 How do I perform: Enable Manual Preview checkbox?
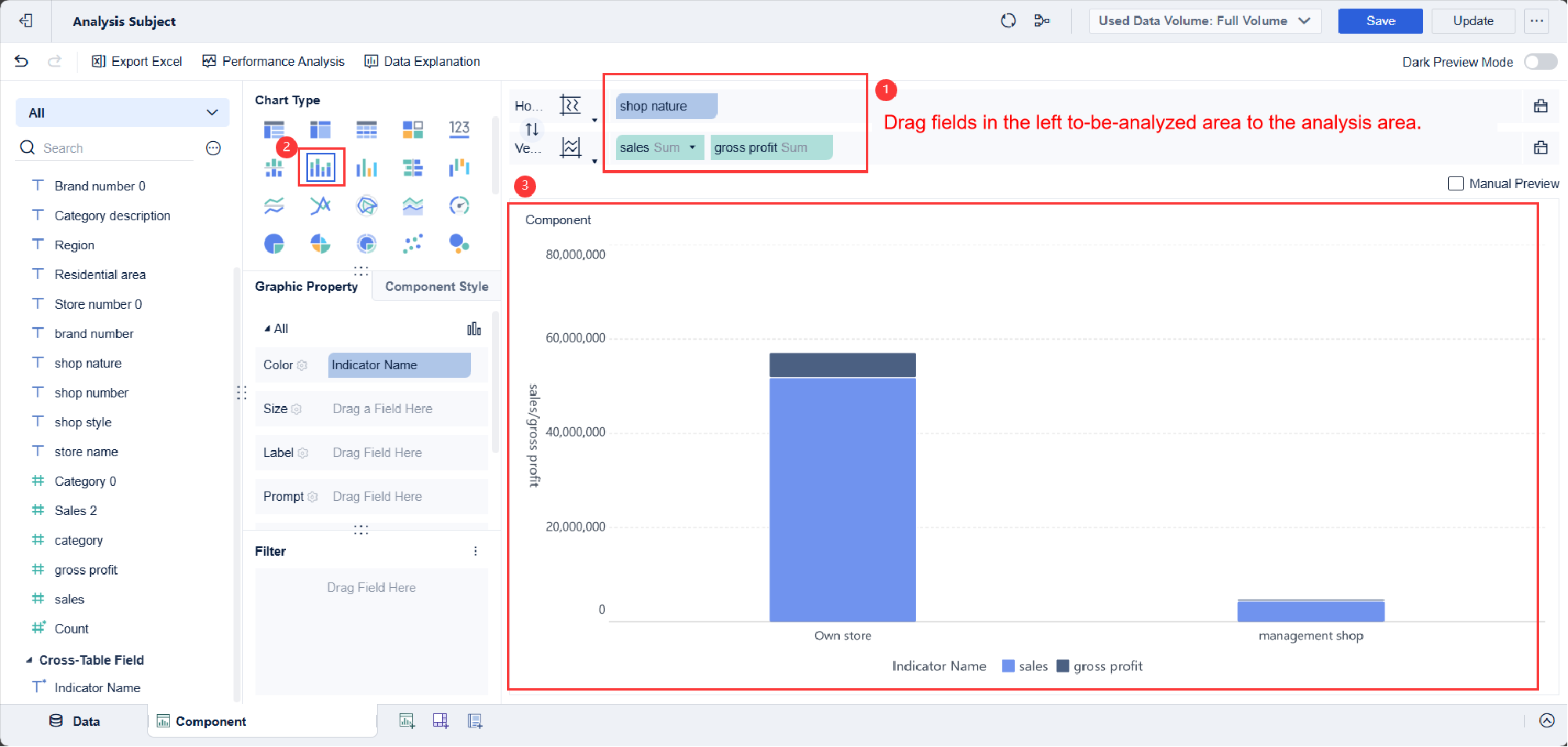[x=1456, y=183]
